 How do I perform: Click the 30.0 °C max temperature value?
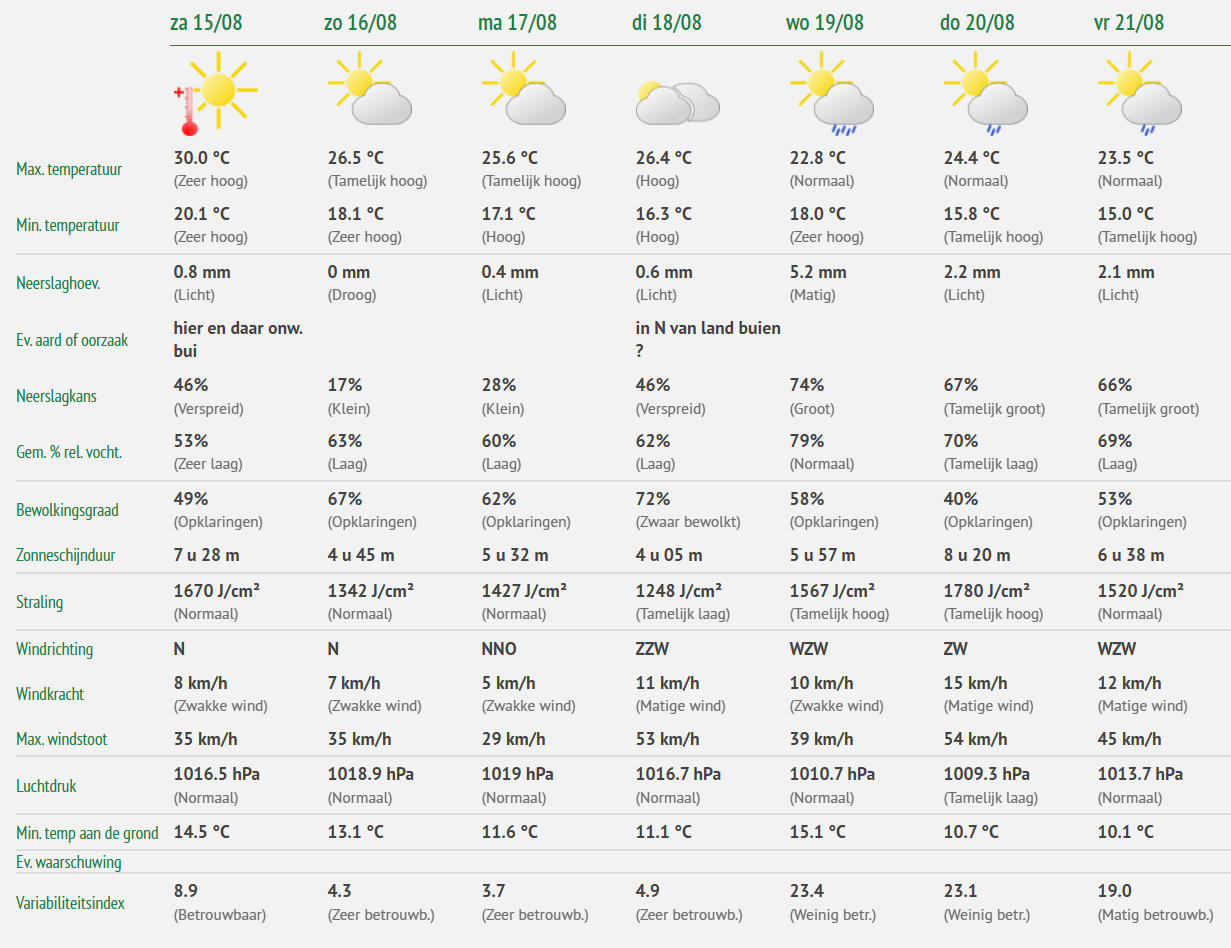(202, 158)
